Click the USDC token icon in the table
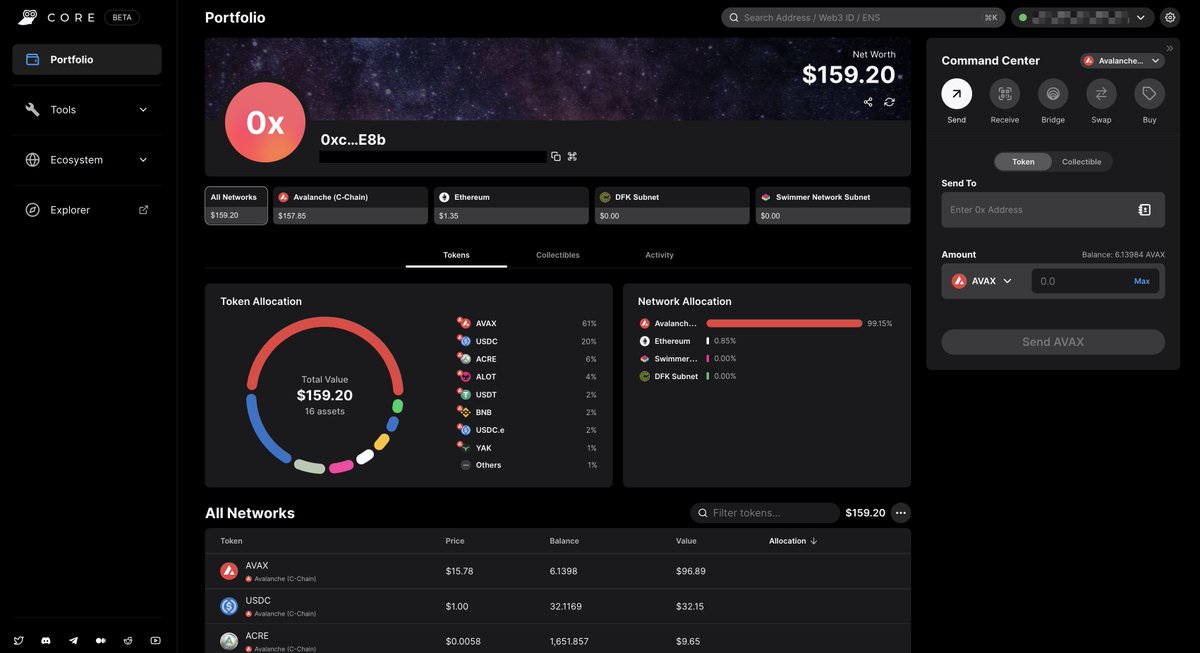This screenshot has width=1200, height=653. click(229, 606)
